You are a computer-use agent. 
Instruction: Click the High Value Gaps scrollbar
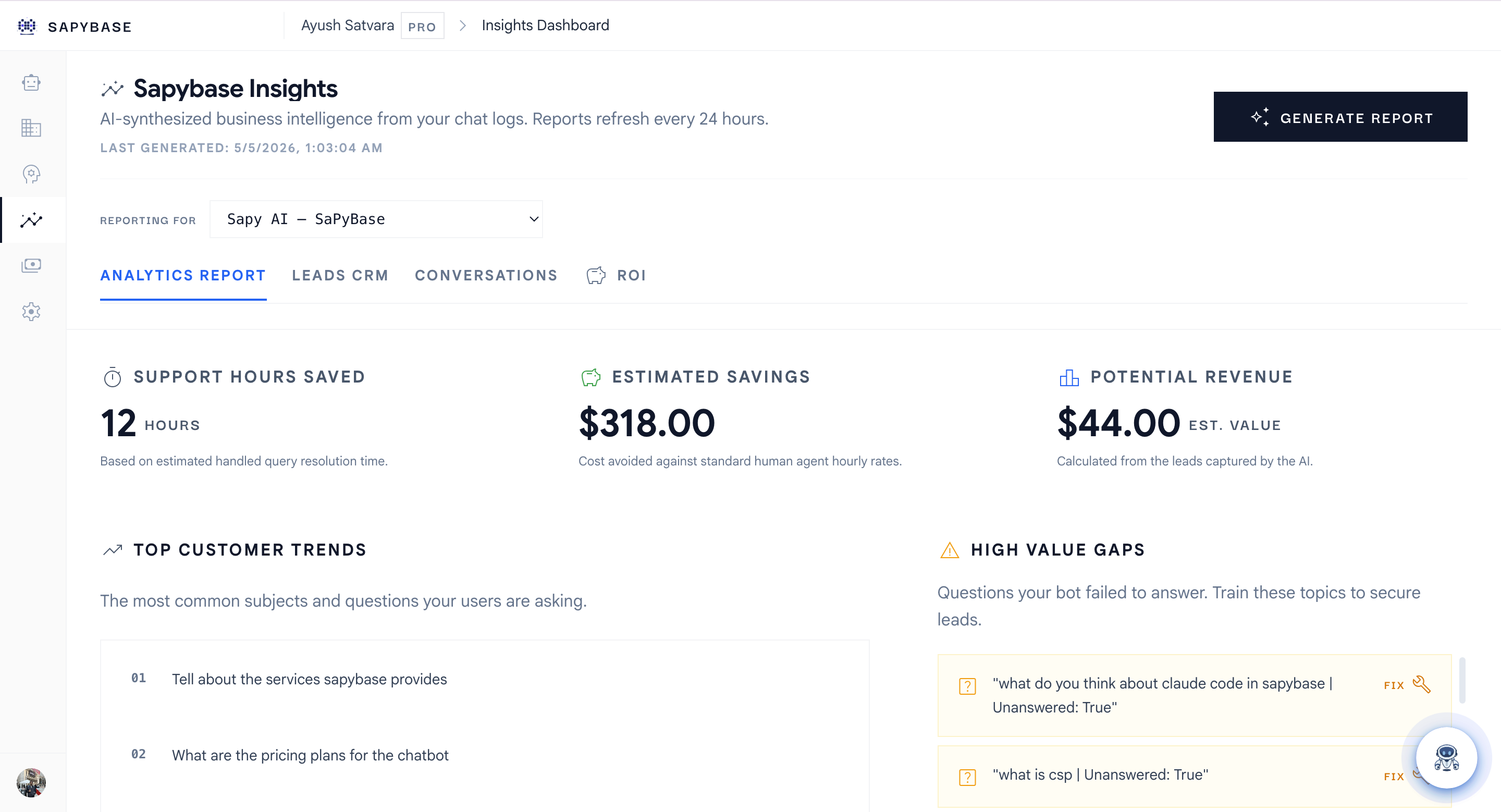pos(1462,680)
